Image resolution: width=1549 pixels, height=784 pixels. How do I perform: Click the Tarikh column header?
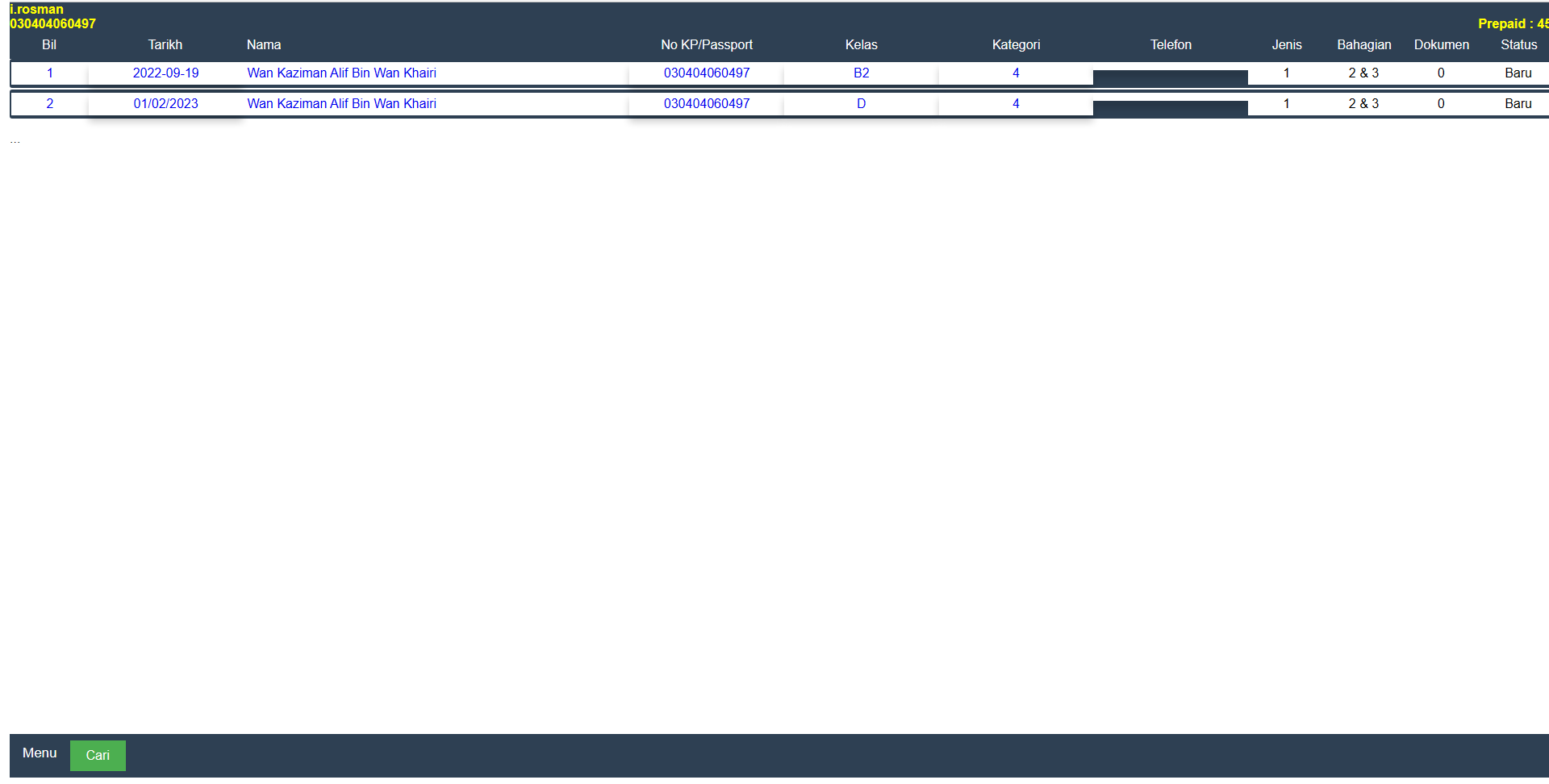[165, 45]
